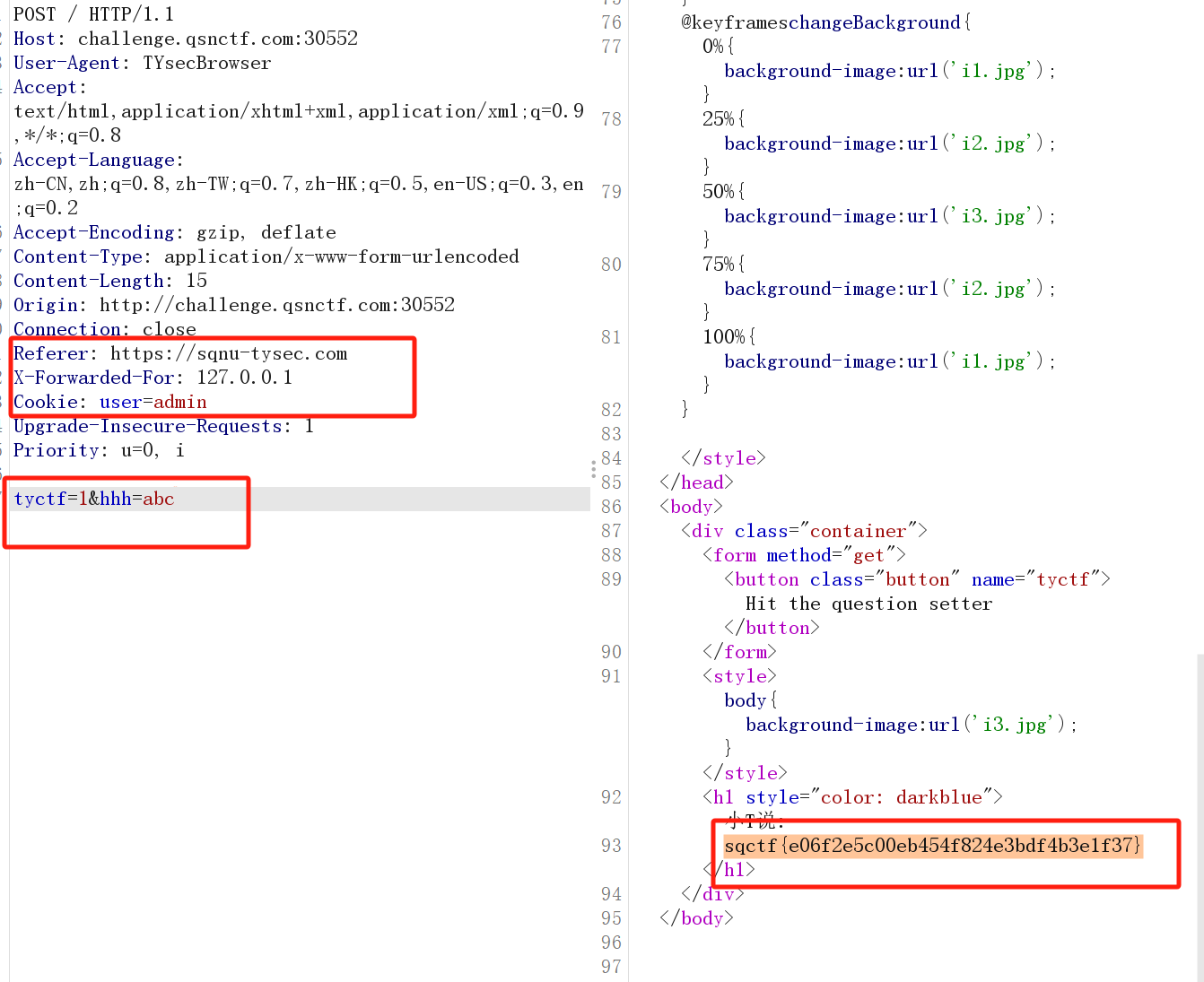Click the '</h1>' closing tag
Image resolution: width=1204 pixels, height=982 pixels.
click(729, 870)
